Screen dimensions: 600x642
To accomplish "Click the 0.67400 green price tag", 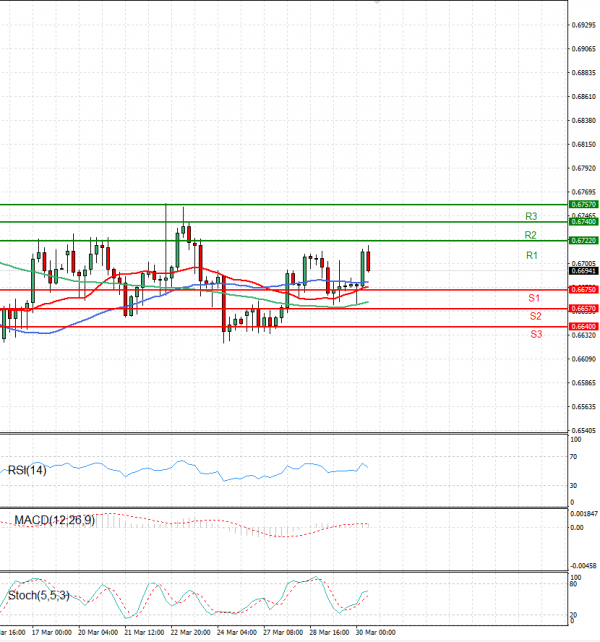I will tap(584, 222).
